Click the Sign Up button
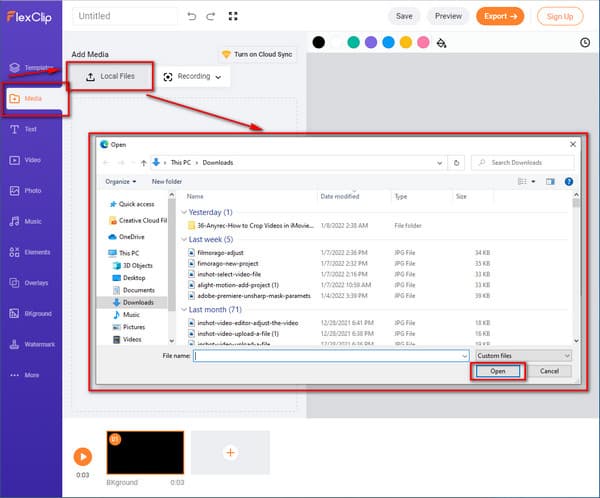Screen dimensions: 600x498 point(560,16)
